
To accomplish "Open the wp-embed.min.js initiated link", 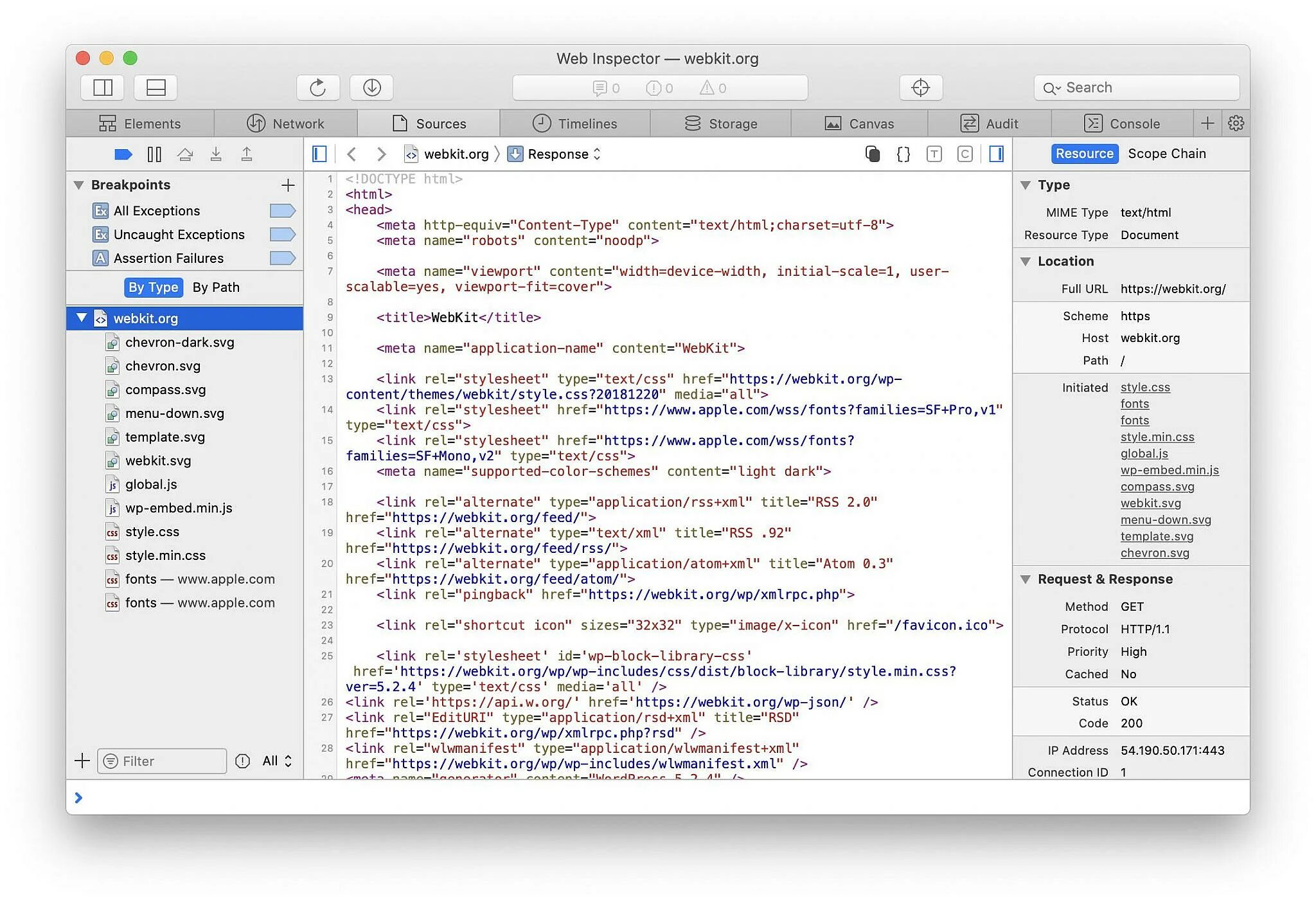I will (x=1169, y=471).
